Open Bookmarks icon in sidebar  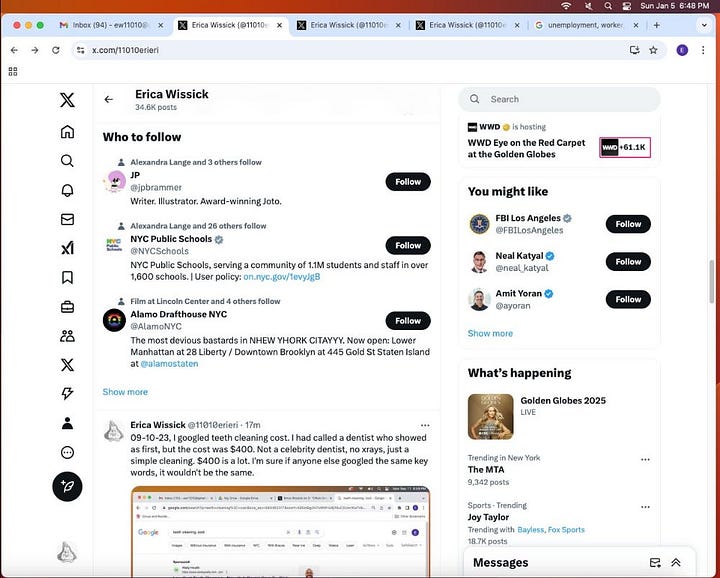click(67, 277)
